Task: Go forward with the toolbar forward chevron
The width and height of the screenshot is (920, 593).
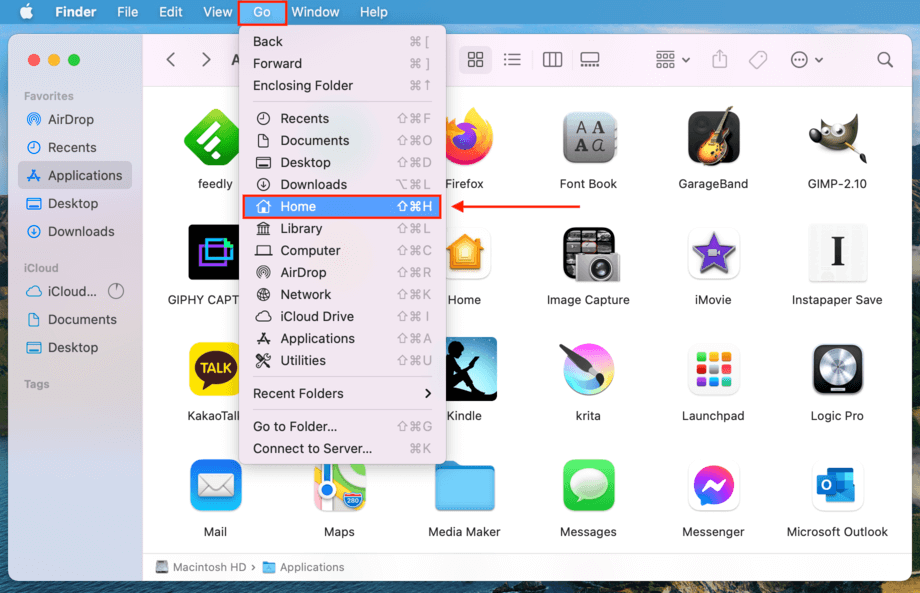Action: tap(206, 59)
